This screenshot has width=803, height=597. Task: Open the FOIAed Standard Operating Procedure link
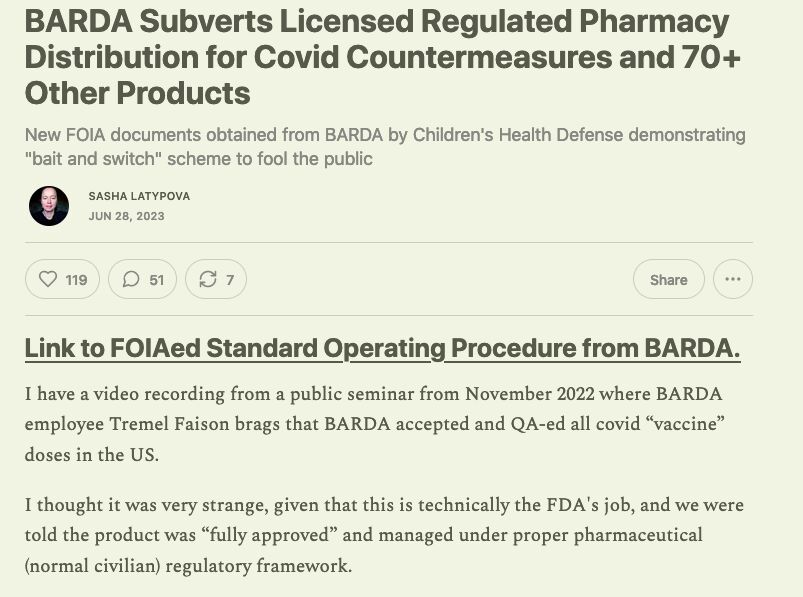click(x=382, y=348)
